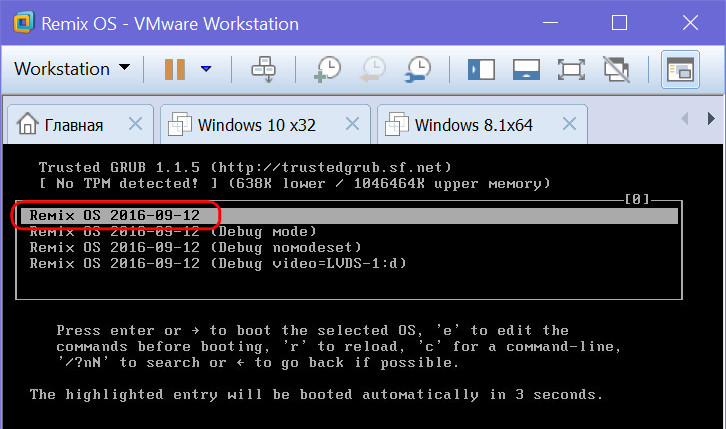Switch to the Главная home tab
The image size is (726, 429).
point(80,124)
